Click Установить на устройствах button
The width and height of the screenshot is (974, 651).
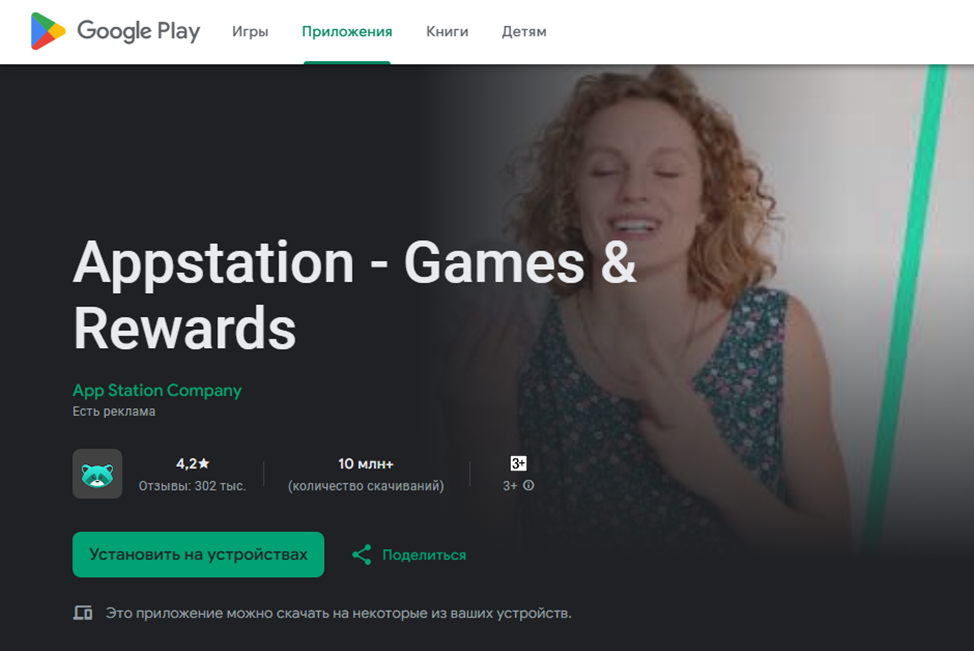pyautogui.click(x=198, y=555)
